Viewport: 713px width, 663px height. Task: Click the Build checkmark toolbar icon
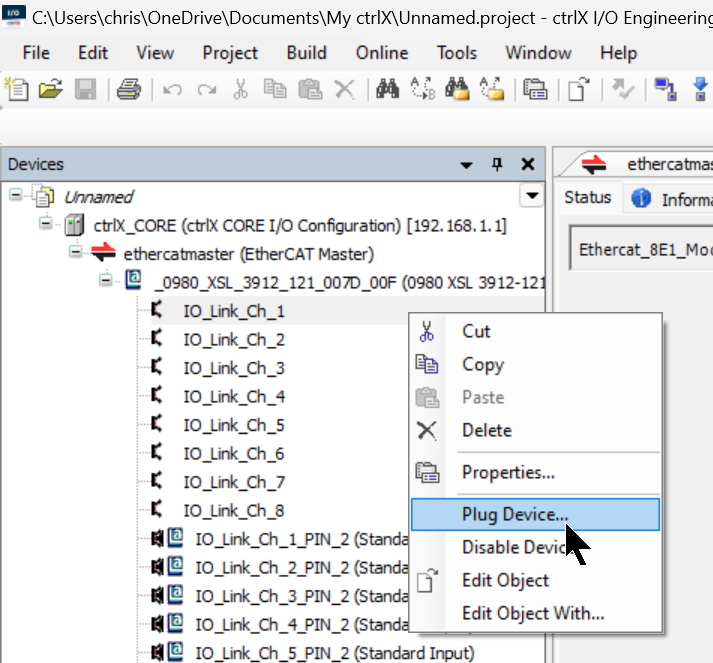pos(622,89)
